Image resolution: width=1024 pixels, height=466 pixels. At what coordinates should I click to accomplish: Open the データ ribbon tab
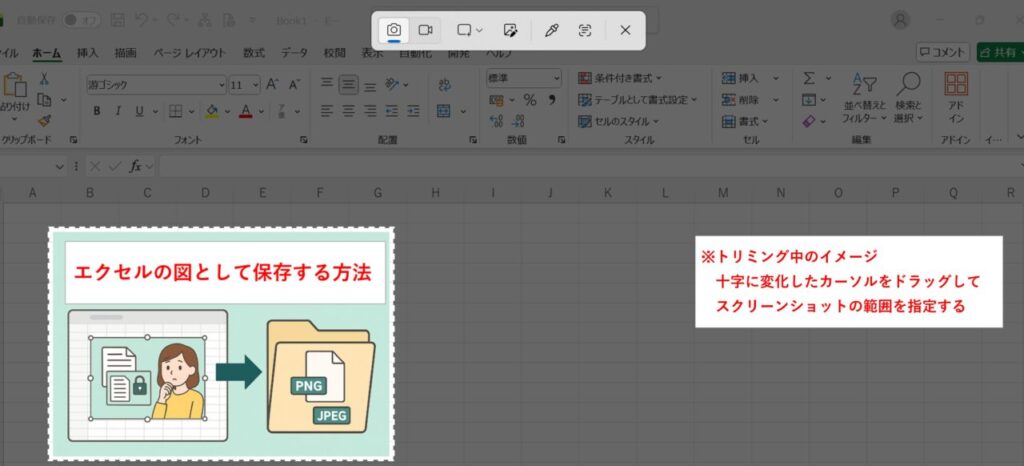coord(295,53)
